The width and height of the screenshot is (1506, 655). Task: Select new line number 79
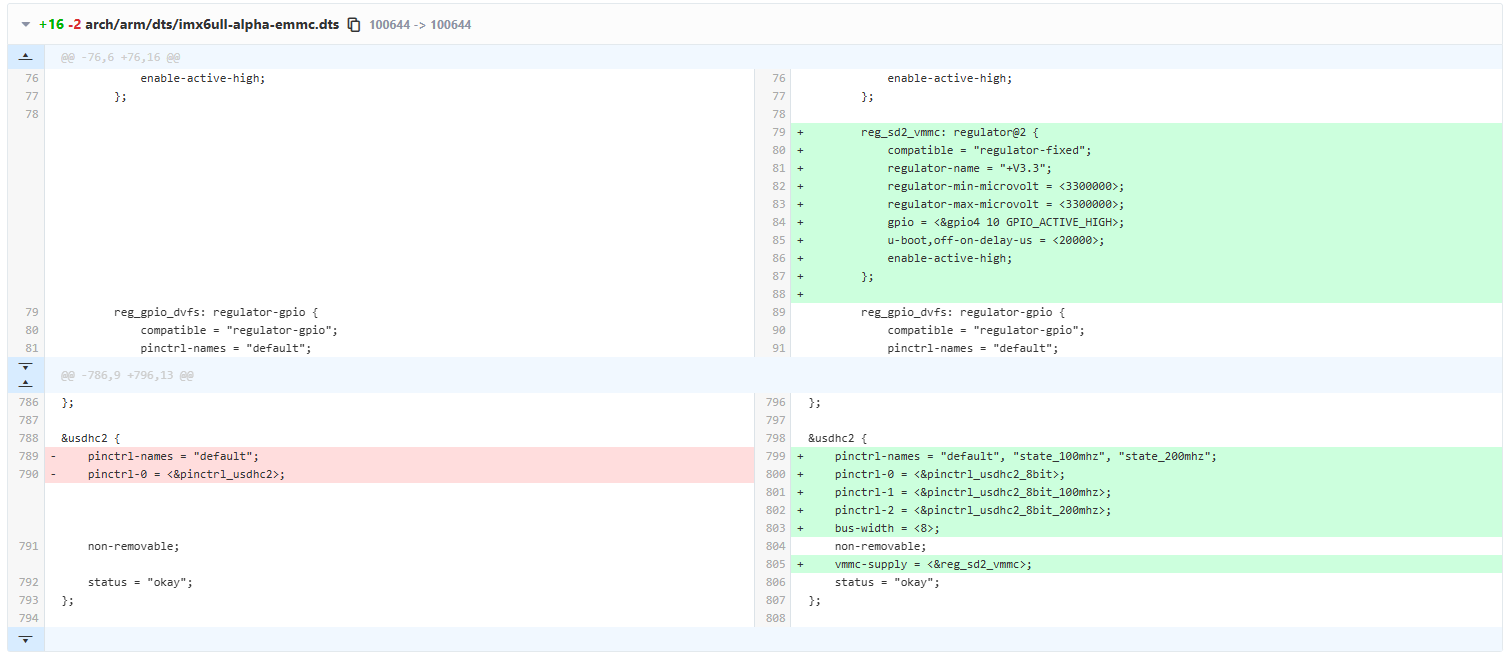[779, 132]
